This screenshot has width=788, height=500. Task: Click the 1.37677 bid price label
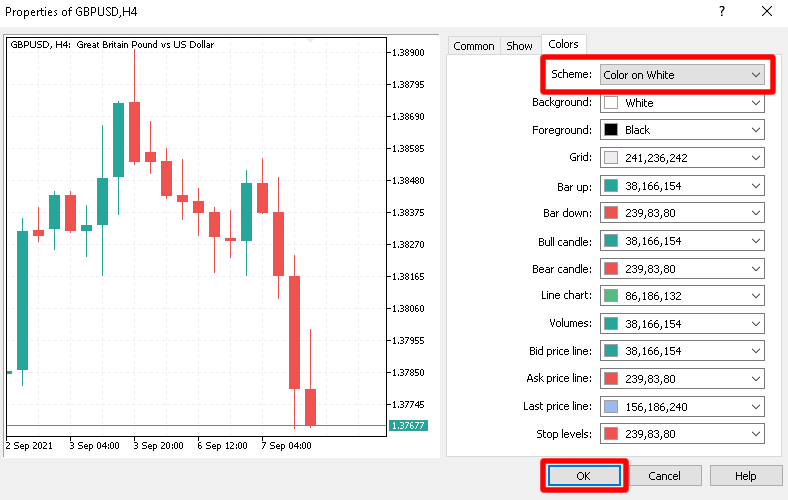pos(408,426)
